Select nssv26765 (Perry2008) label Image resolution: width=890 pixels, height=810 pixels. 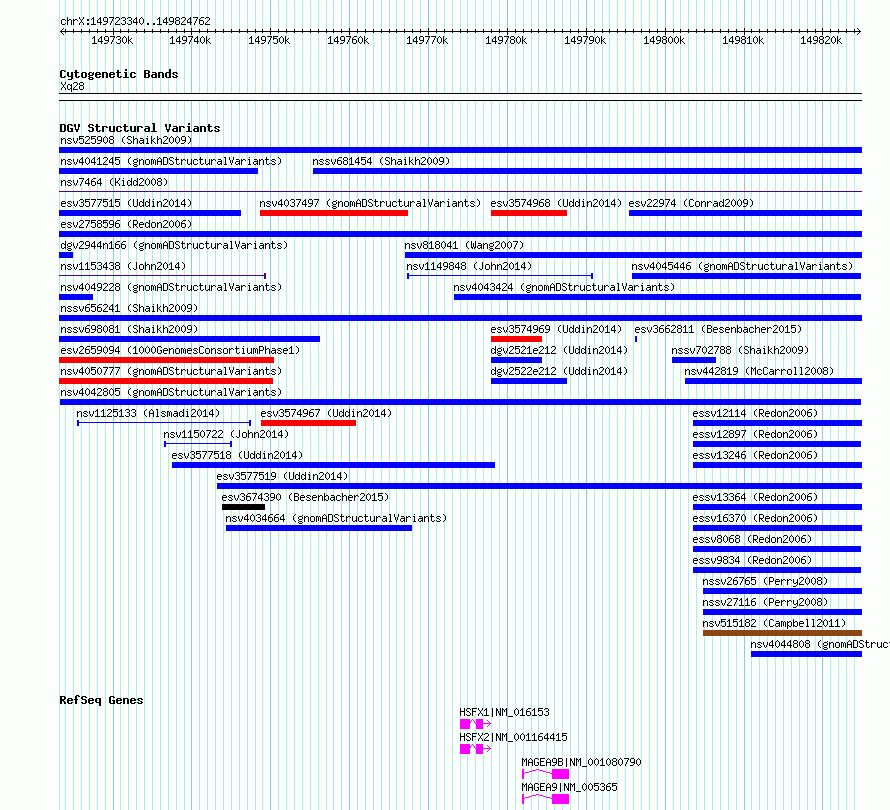[765, 581]
